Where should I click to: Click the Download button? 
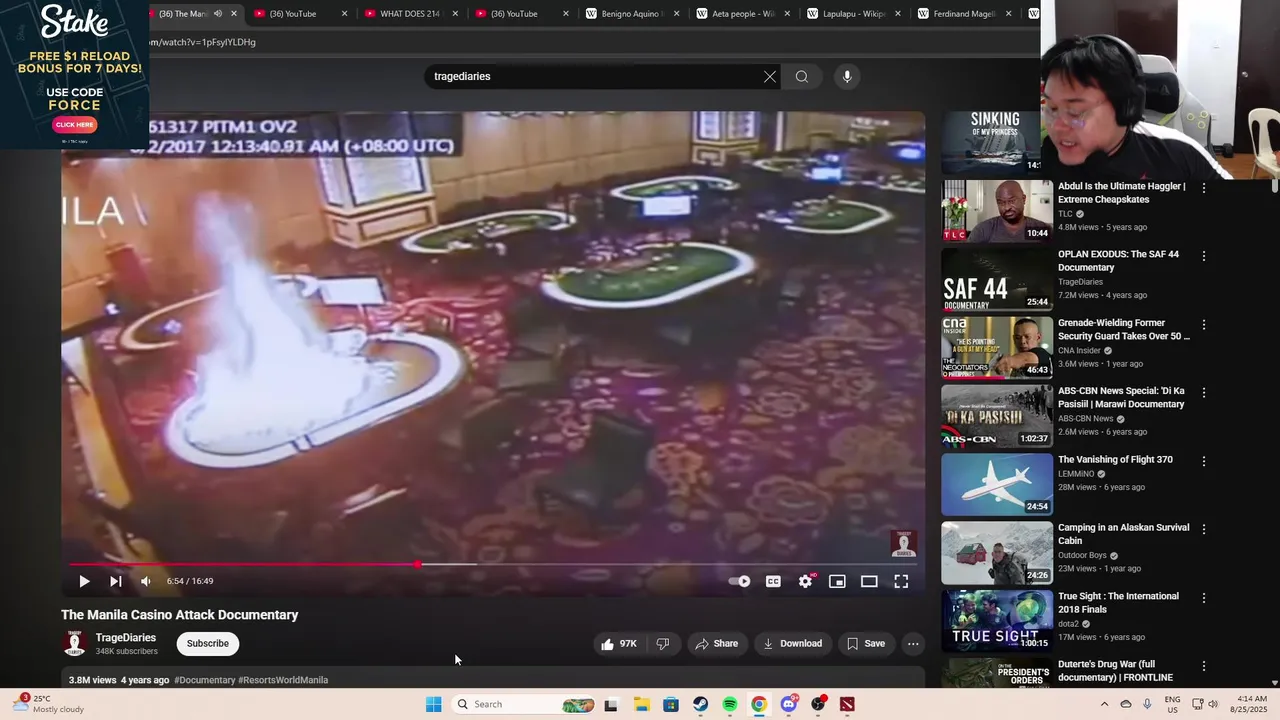pyautogui.click(x=792, y=644)
